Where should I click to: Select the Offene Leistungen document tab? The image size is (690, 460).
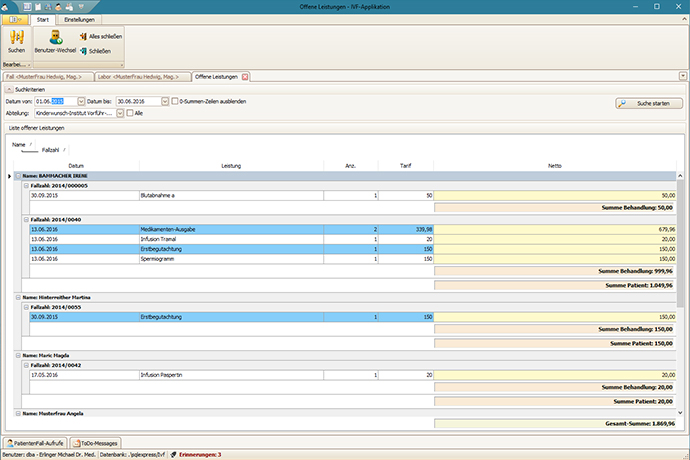[x=216, y=77]
